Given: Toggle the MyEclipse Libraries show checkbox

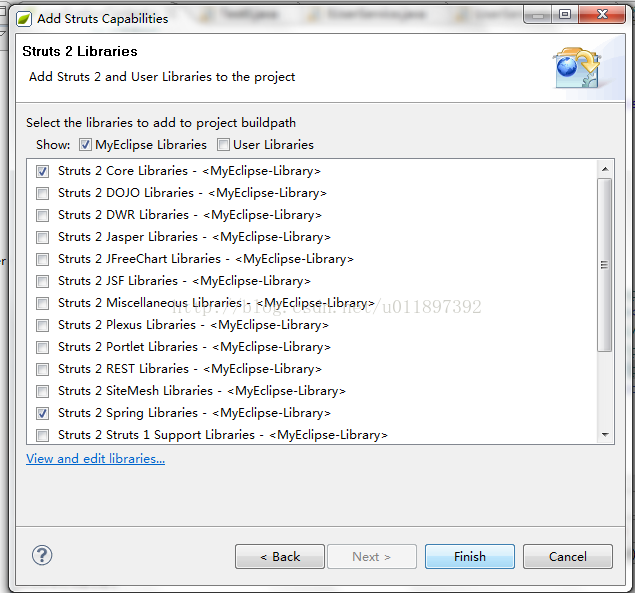Looking at the screenshot, I should pyautogui.click(x=85, y=145).
